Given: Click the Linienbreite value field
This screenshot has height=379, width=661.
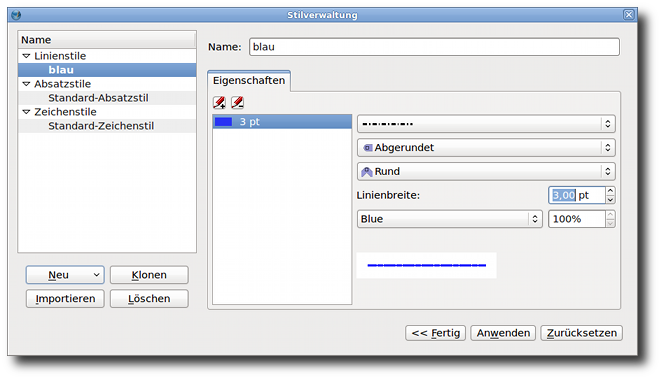Looking at the screenshot, I should click(x=577, y=195).
